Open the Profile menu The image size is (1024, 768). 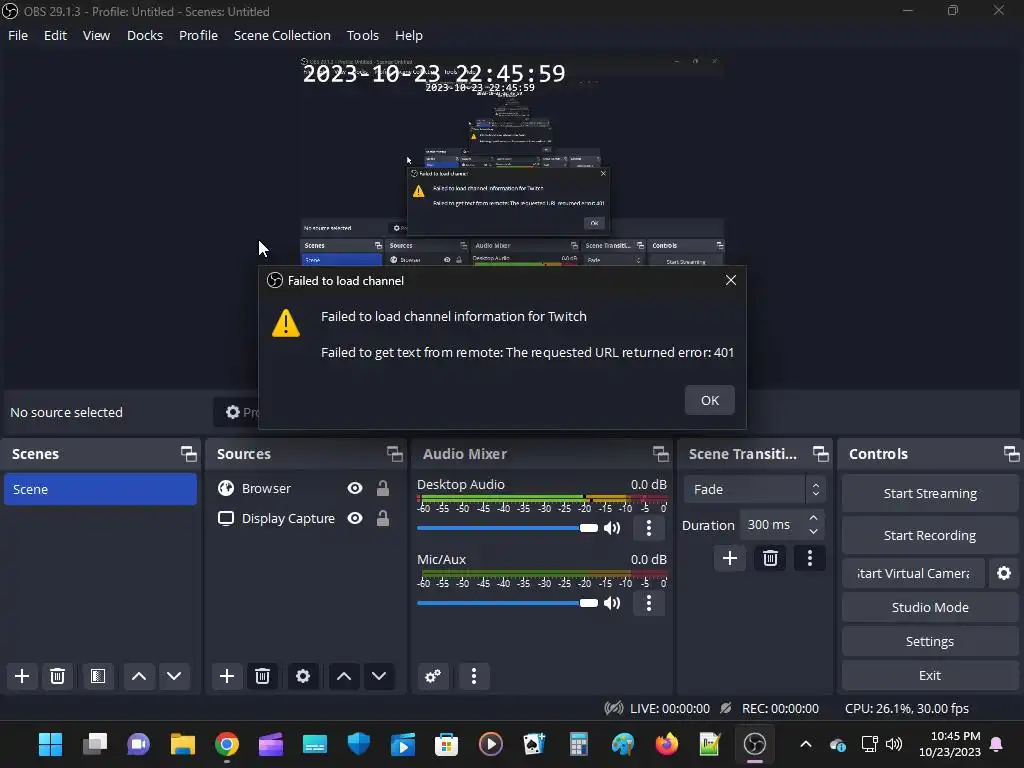pyautogui.click(x=199, y=35)
